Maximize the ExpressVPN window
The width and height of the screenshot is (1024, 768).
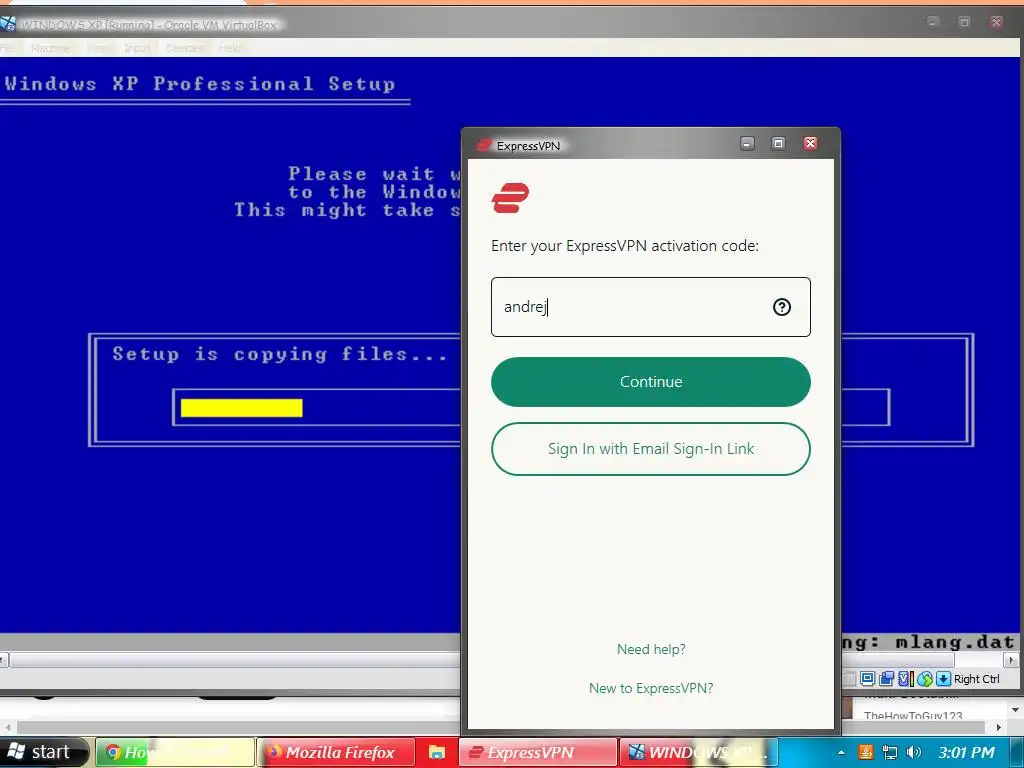tap(778, 143)
